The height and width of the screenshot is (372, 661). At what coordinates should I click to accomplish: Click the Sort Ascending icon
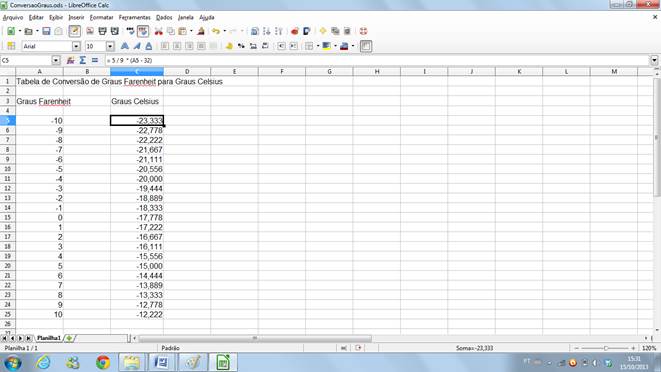click(266, 31)
